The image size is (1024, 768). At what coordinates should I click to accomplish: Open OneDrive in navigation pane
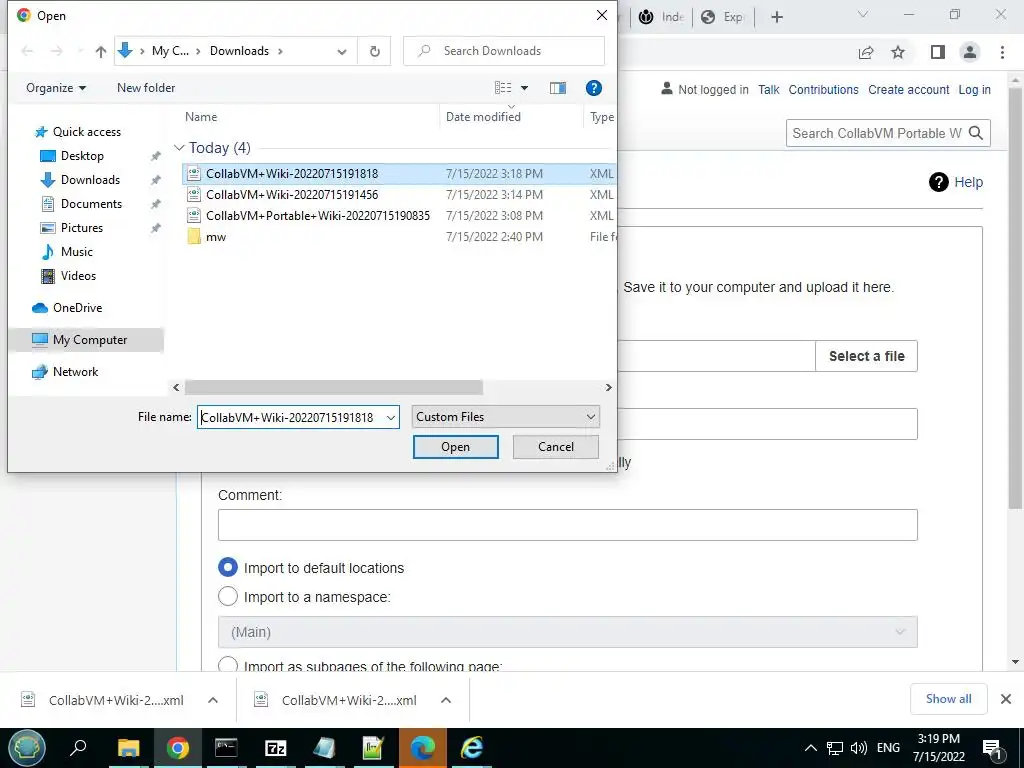pyautogui.click(x=77, y=308)
